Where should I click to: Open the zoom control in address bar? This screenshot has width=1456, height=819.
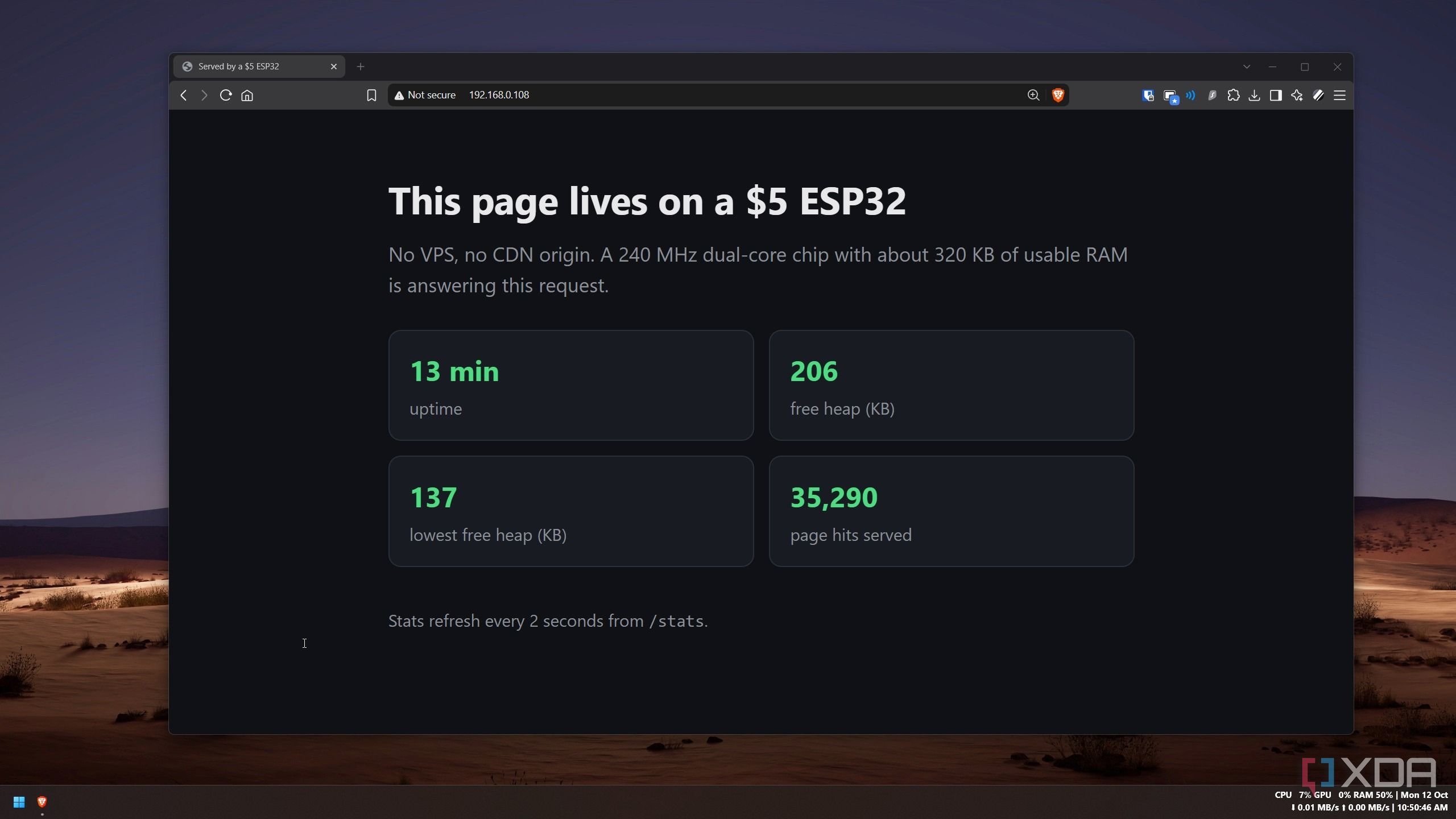pos(1033,95)
